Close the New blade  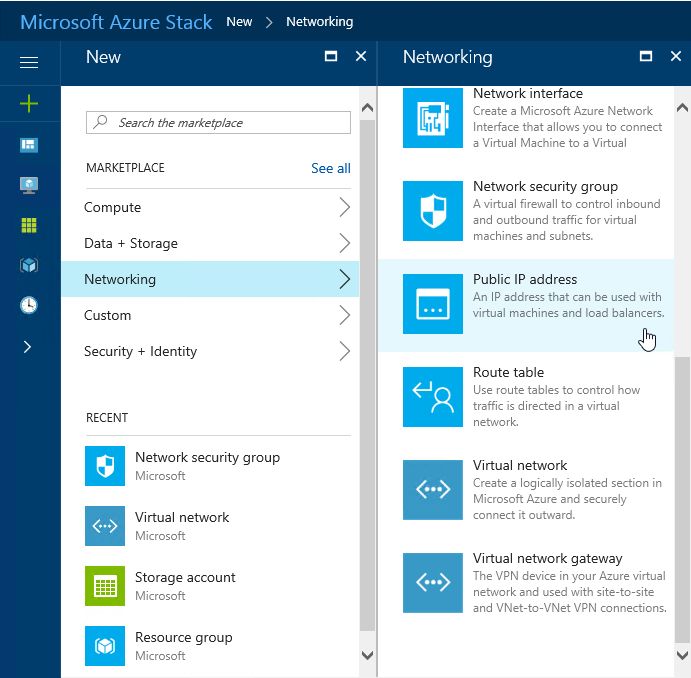[361, 56]
